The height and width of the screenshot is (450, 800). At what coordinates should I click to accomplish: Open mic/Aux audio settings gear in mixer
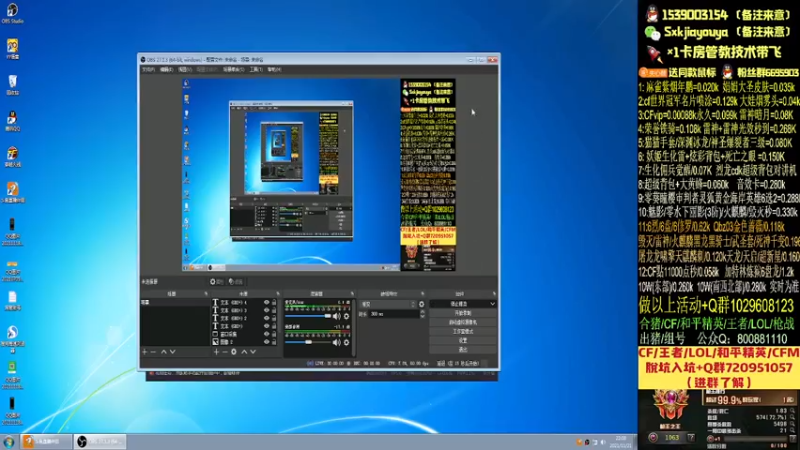click(x=347, y=316)
